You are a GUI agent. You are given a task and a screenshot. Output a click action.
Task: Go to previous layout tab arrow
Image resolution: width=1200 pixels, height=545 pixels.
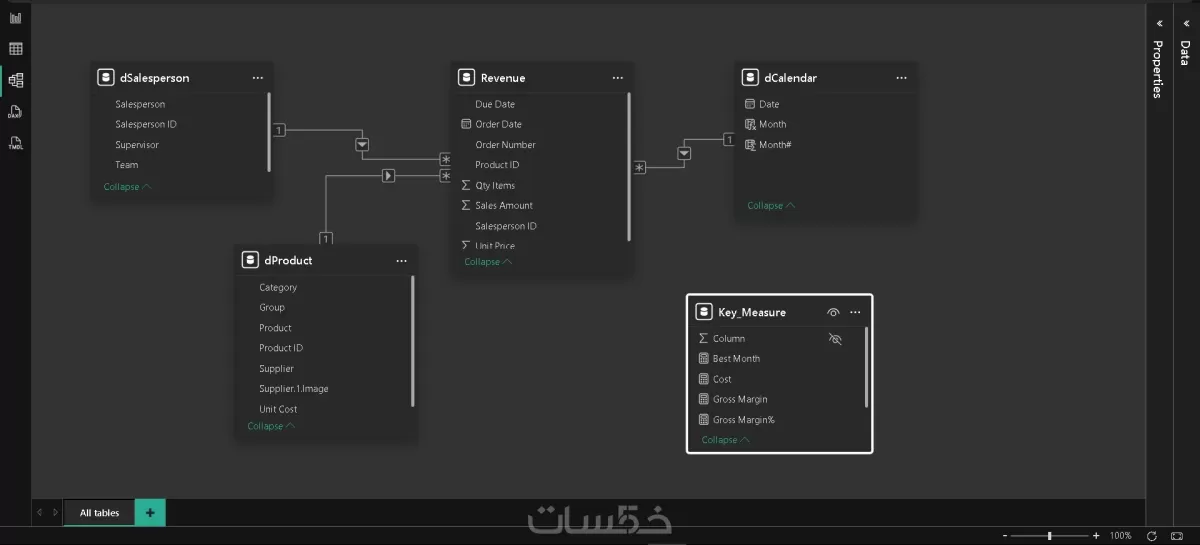(x=40, y=513)
